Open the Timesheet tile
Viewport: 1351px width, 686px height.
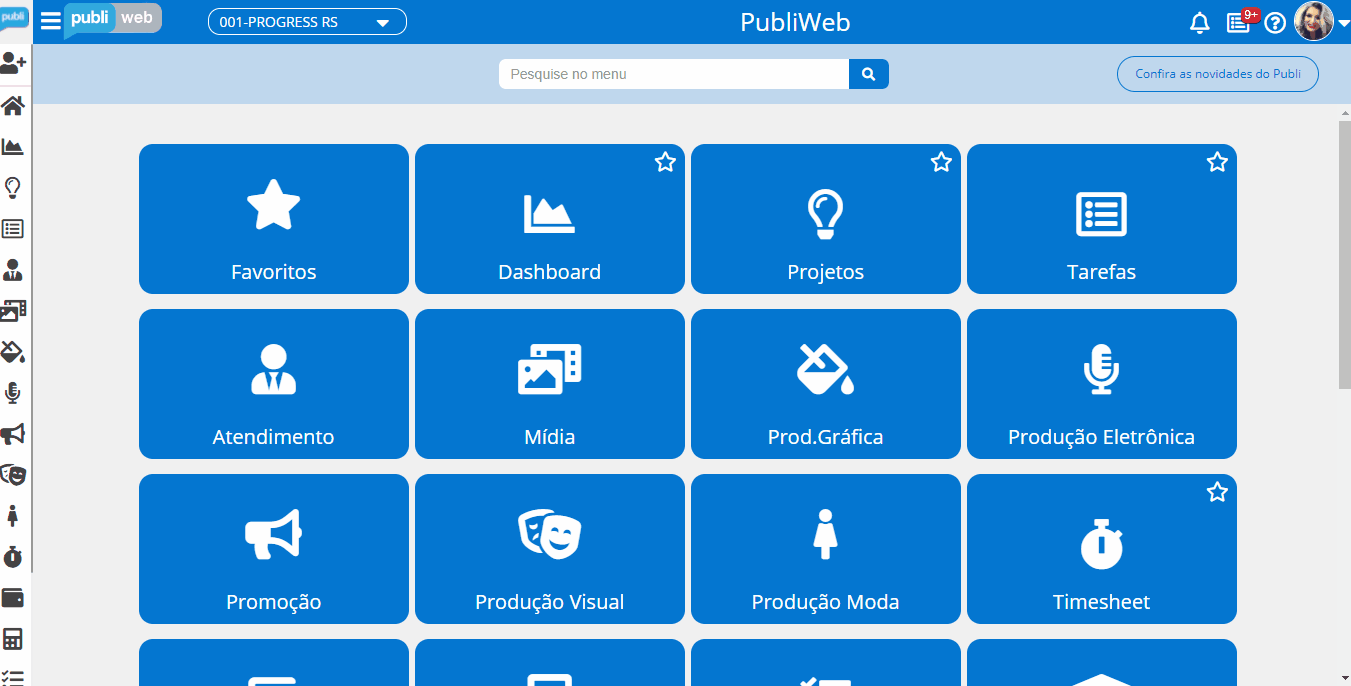pyautogui.click(x=1102, y=549)
